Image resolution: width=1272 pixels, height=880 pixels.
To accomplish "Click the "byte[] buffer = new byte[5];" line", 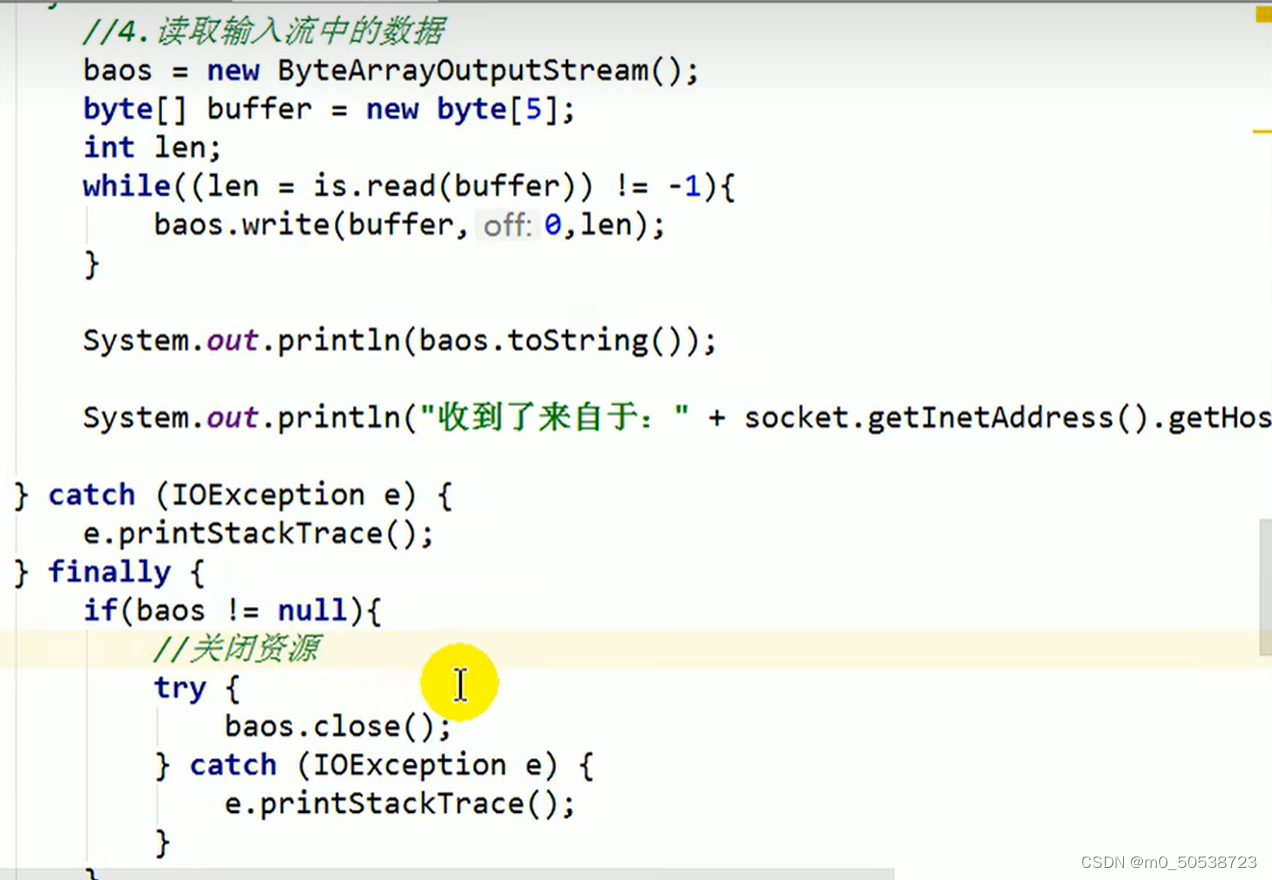I will pyautogui.click(x=329, y=109).
